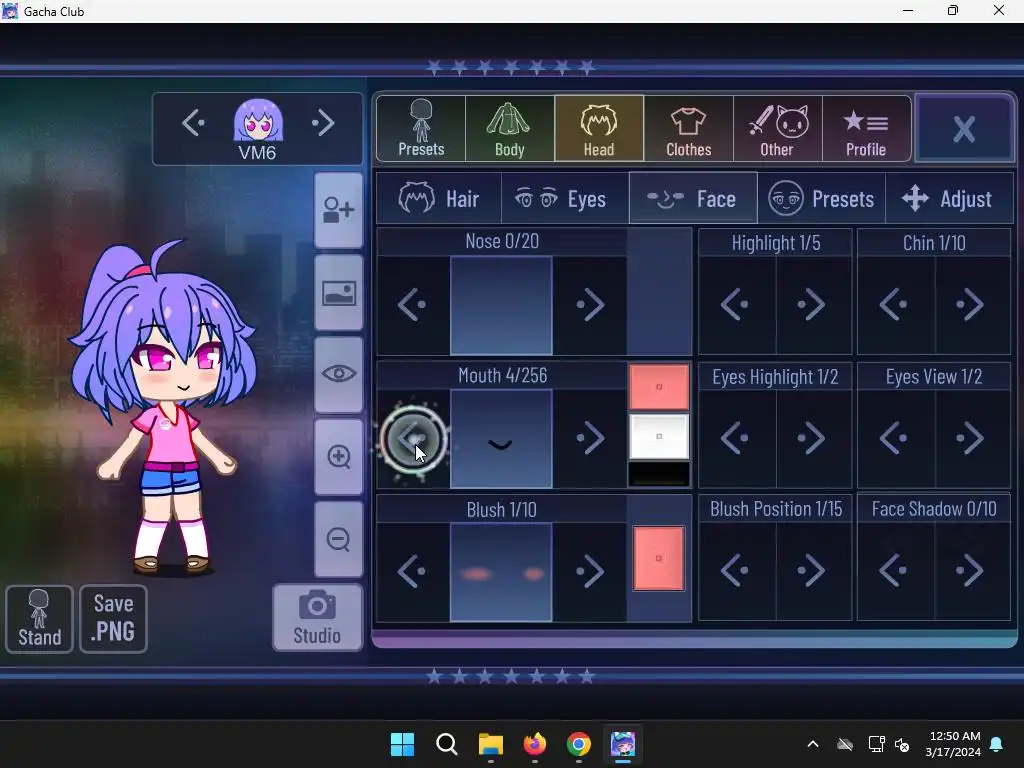Open the Windows Start menu
The height and width of the screenshot is (768, 1024).
pos(402,744)
